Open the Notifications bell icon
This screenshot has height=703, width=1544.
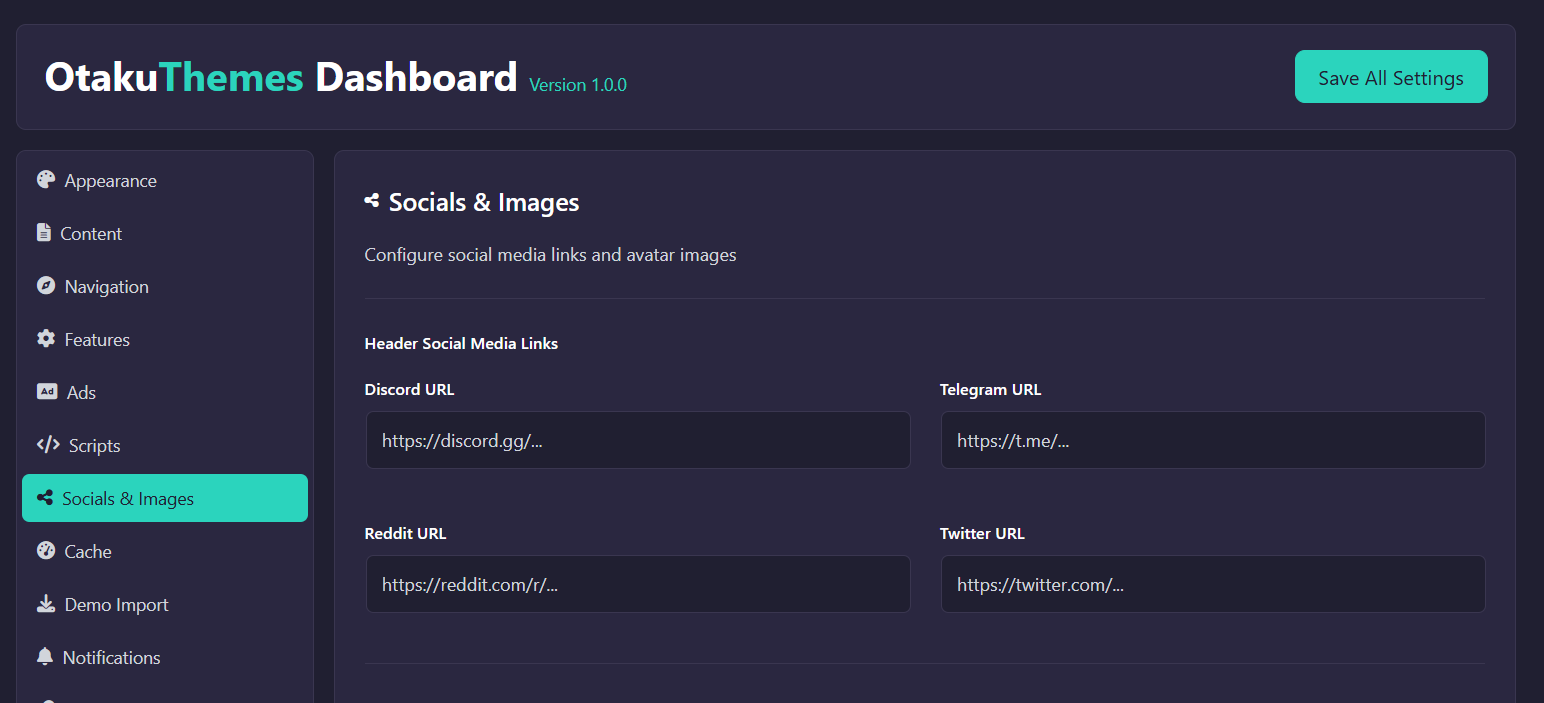(46, 657)
